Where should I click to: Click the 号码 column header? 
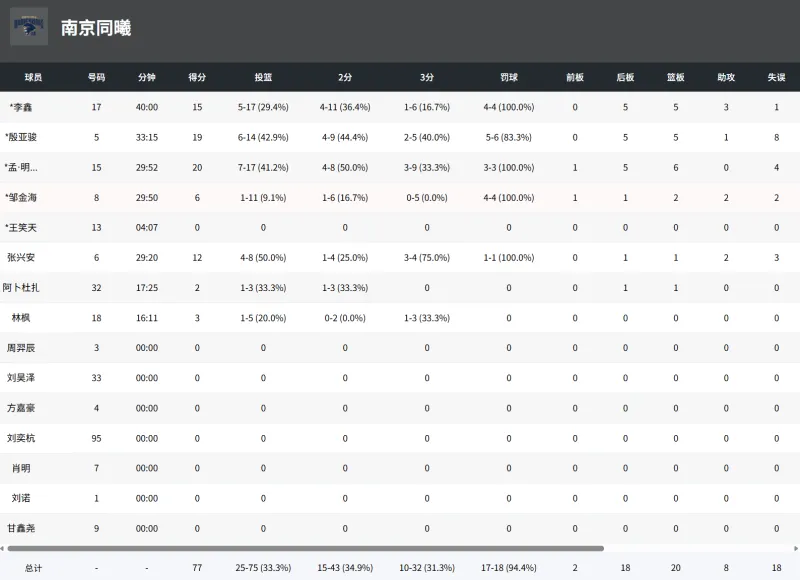tap(96, 77)
